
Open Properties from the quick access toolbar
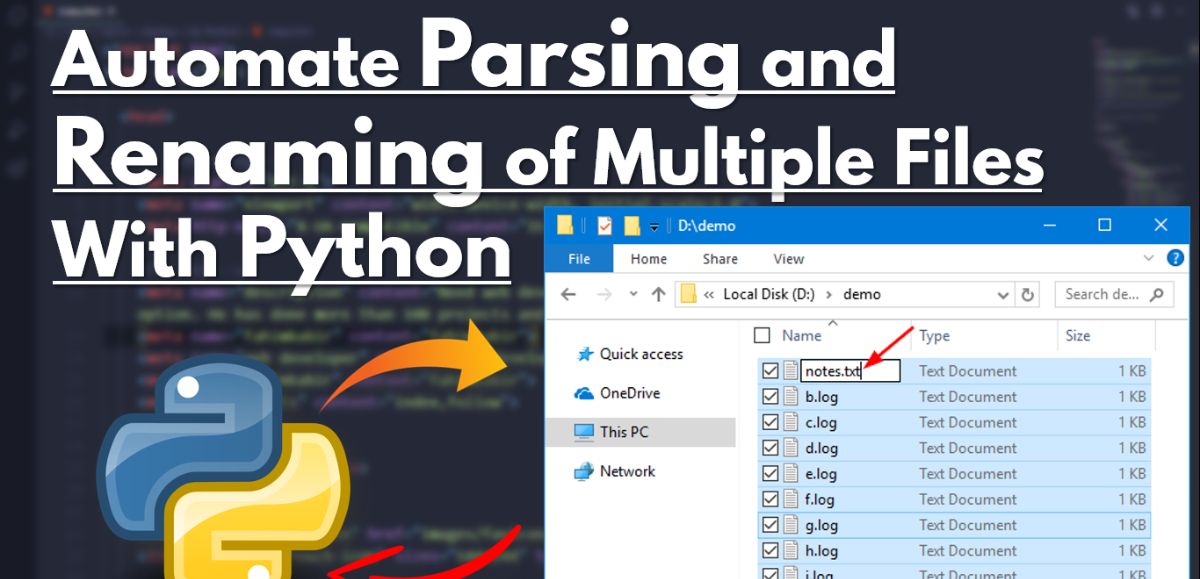tap(604, 226)
